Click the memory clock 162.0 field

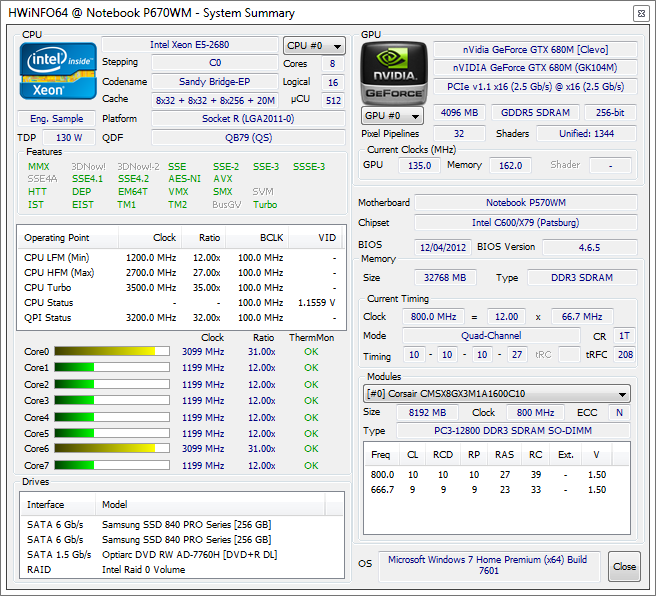[x=510, y=166]
